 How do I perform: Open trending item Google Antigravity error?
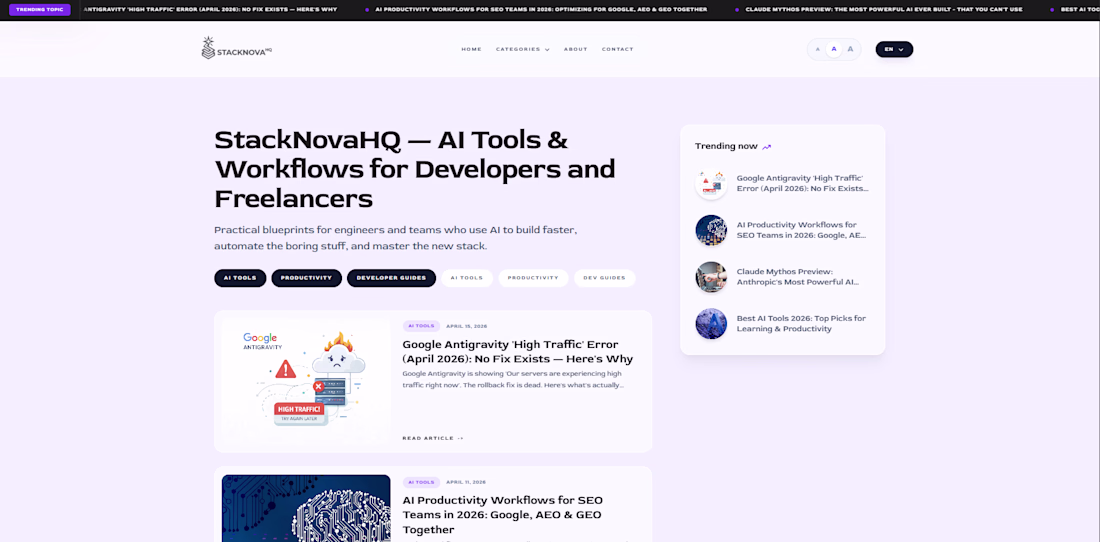(x=803, y=183)
